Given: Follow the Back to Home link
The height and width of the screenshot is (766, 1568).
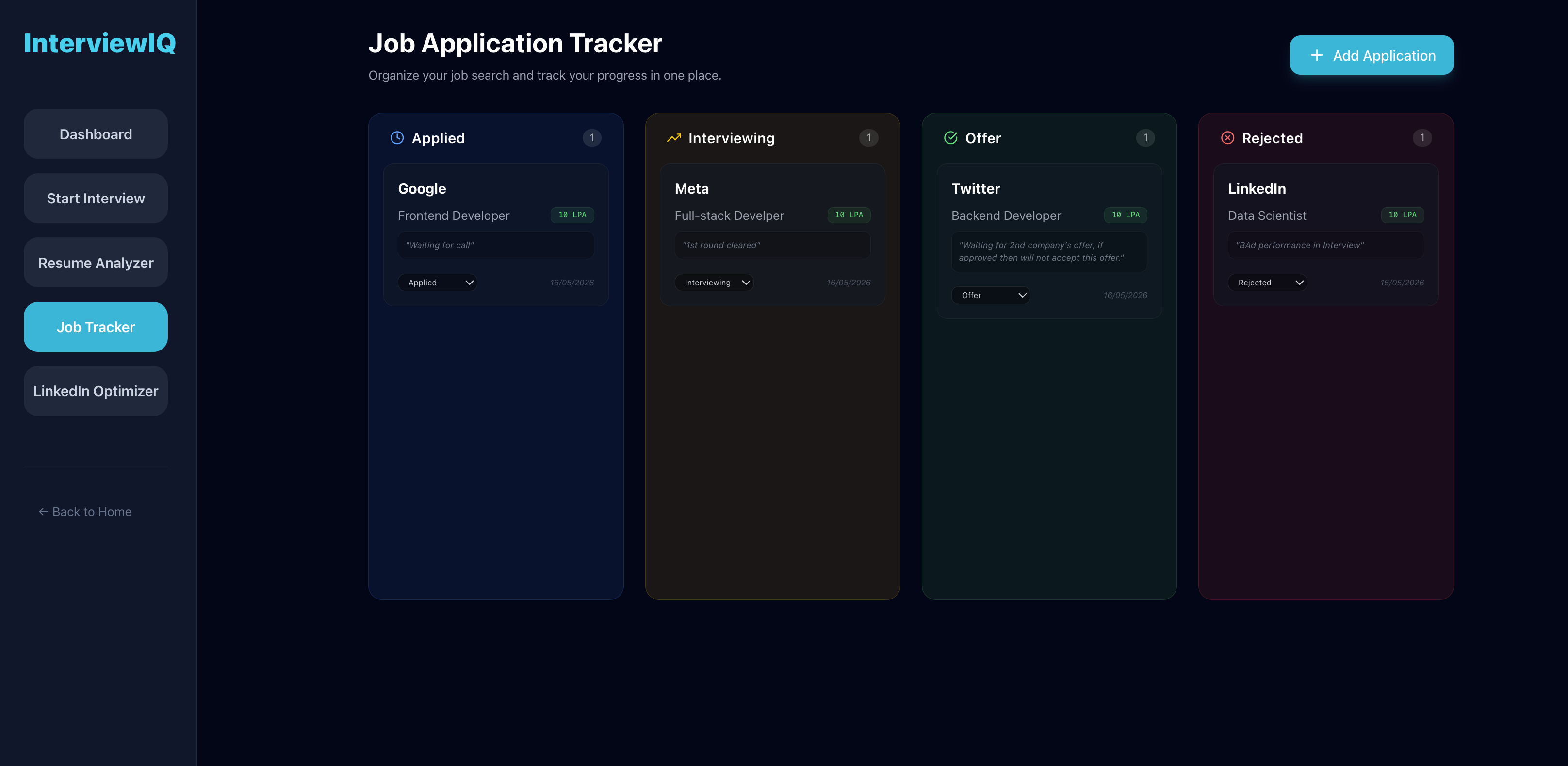Looking at the screenshot, I should point(85,512).
